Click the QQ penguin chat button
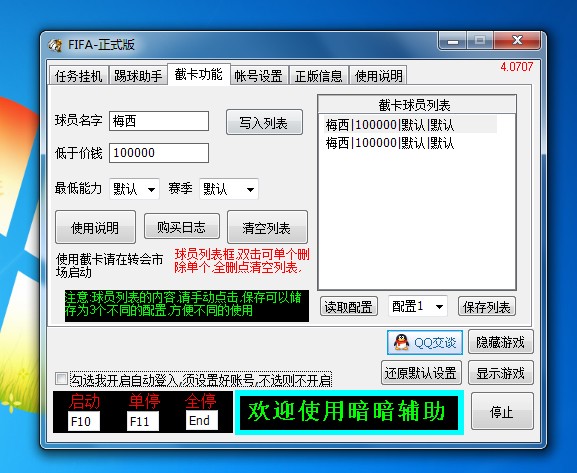Viewport: 577px width, 473px height. 425,342
